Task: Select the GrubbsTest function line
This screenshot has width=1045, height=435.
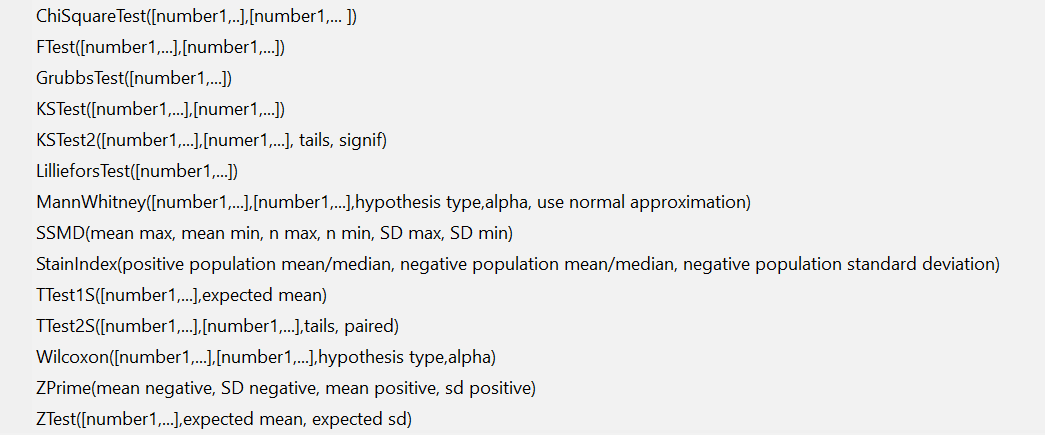Action: 134,78
